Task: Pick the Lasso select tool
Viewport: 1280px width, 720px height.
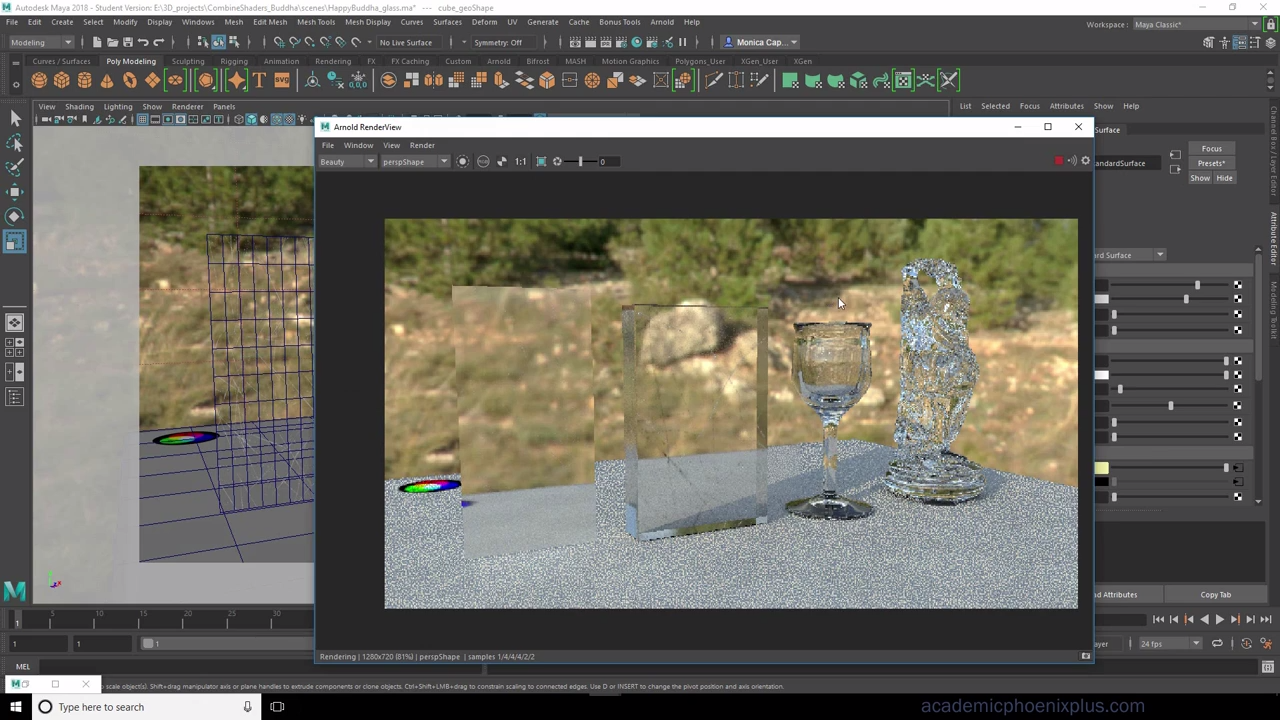Action: 15,143
